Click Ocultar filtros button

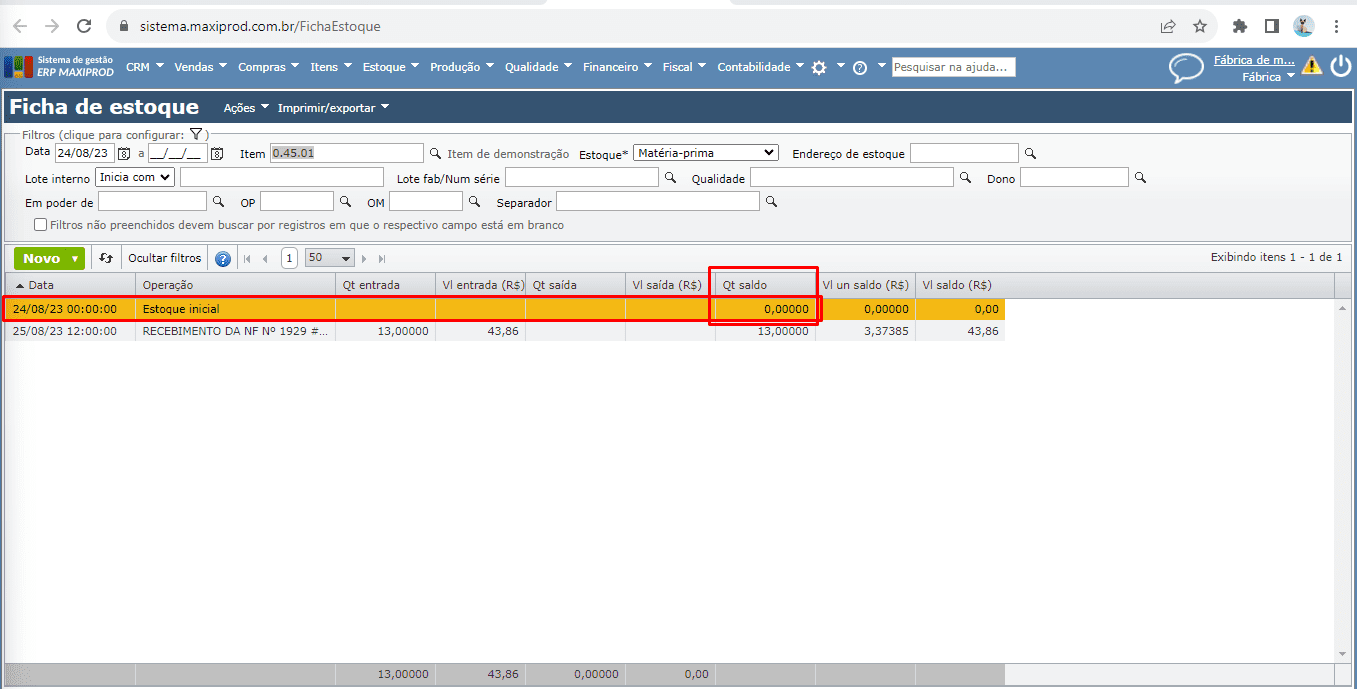[x=165, y=258]
